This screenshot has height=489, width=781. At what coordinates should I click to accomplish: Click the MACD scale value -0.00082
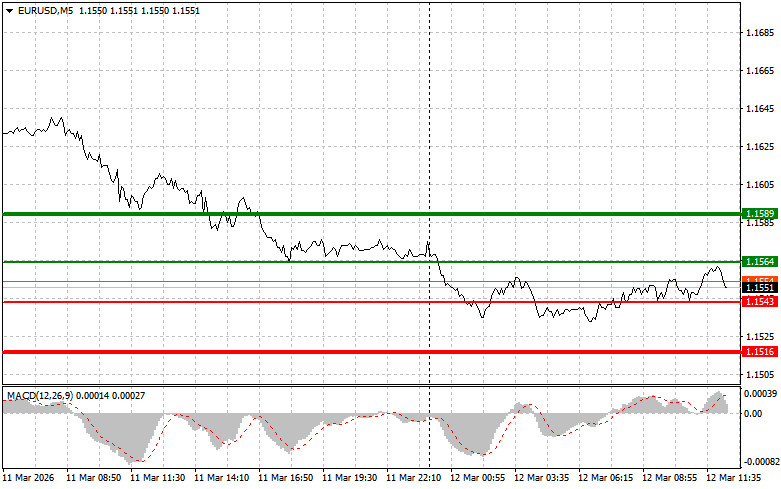(x=760, y=462)
